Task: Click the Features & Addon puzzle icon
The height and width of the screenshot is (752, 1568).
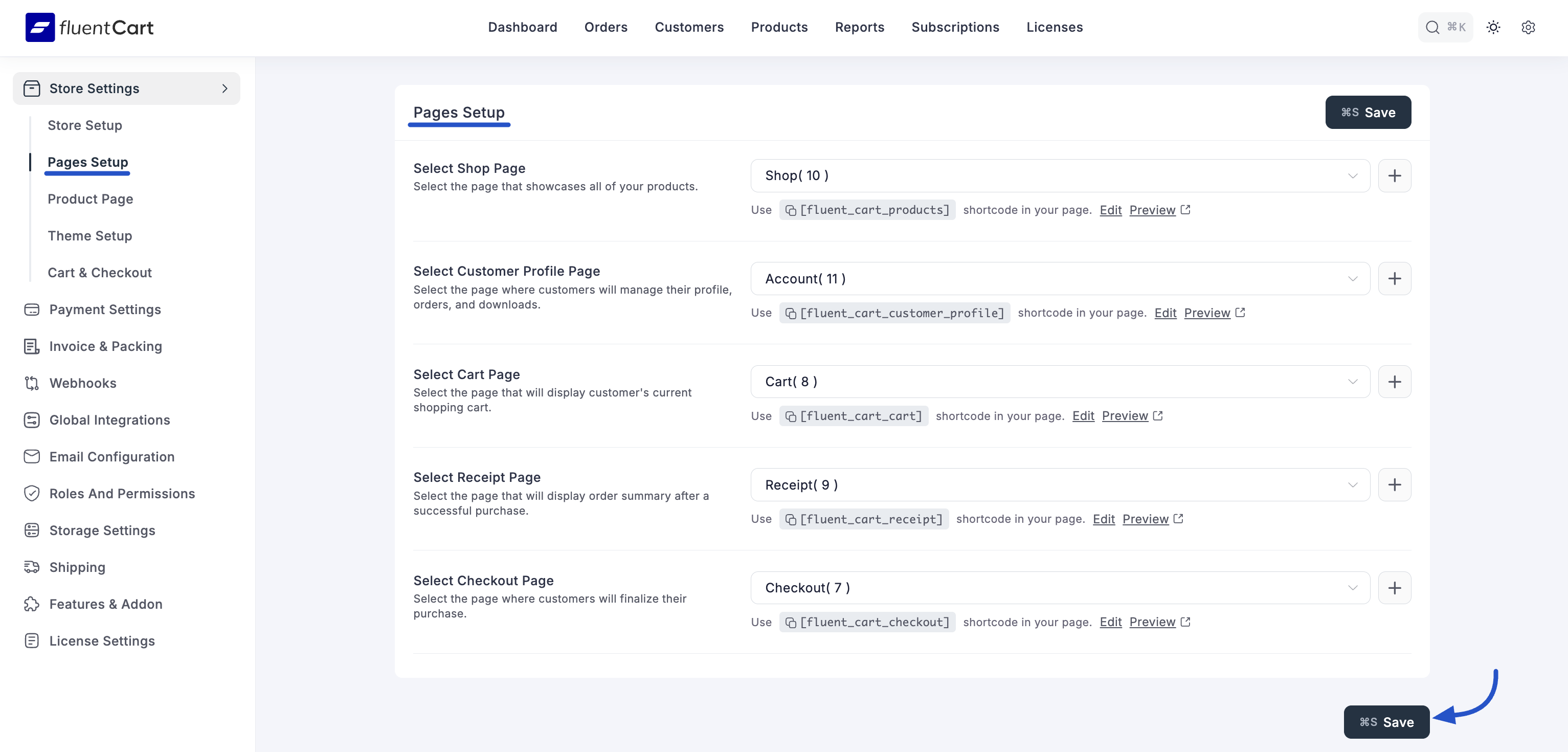Action: pyautogui.click(x=32, y=604)
